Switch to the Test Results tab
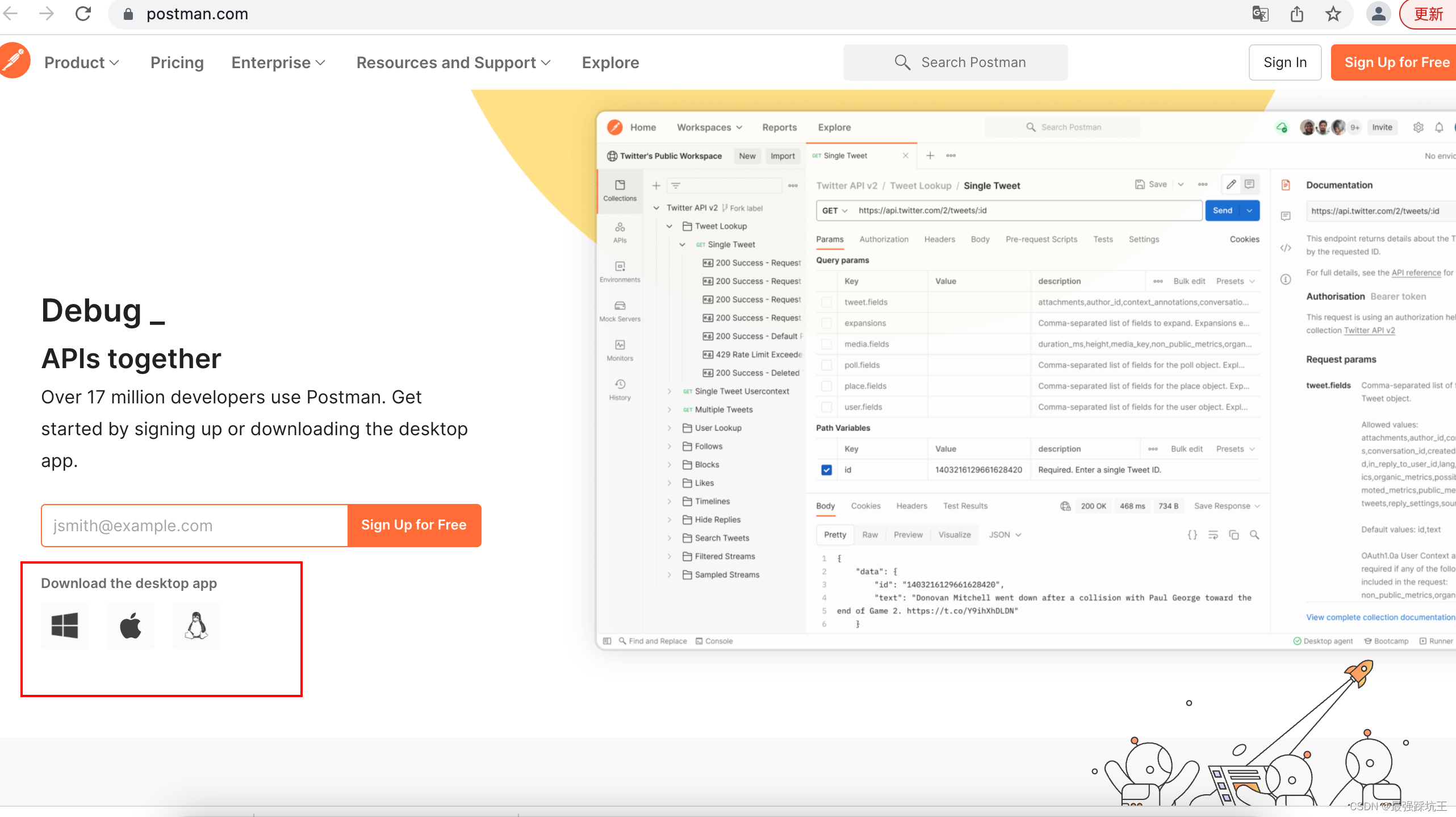 (965, 506)
